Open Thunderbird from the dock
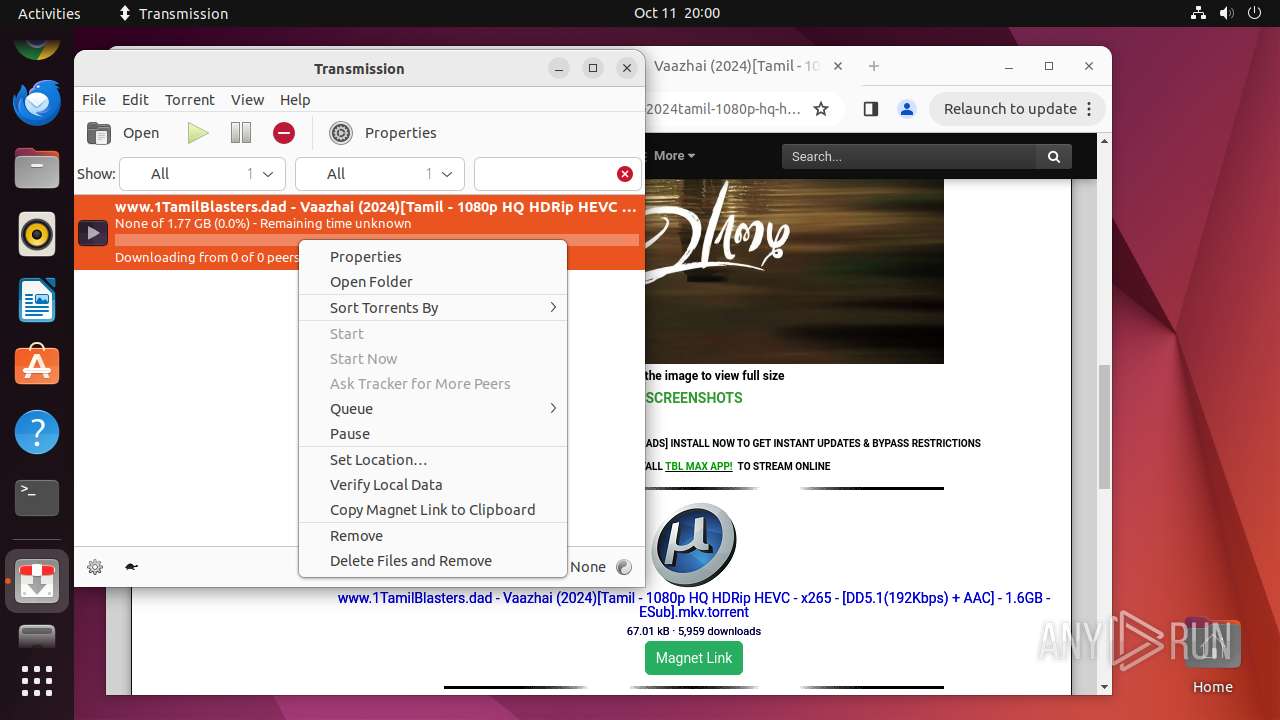This screenshot has width=1280, height=720. point(37,103)
